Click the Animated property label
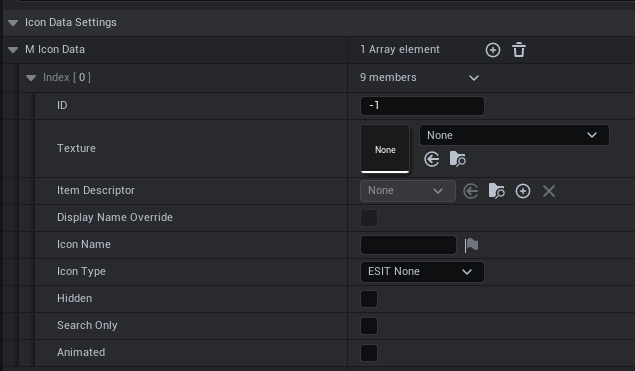635x371 pixels. [81, 352]
